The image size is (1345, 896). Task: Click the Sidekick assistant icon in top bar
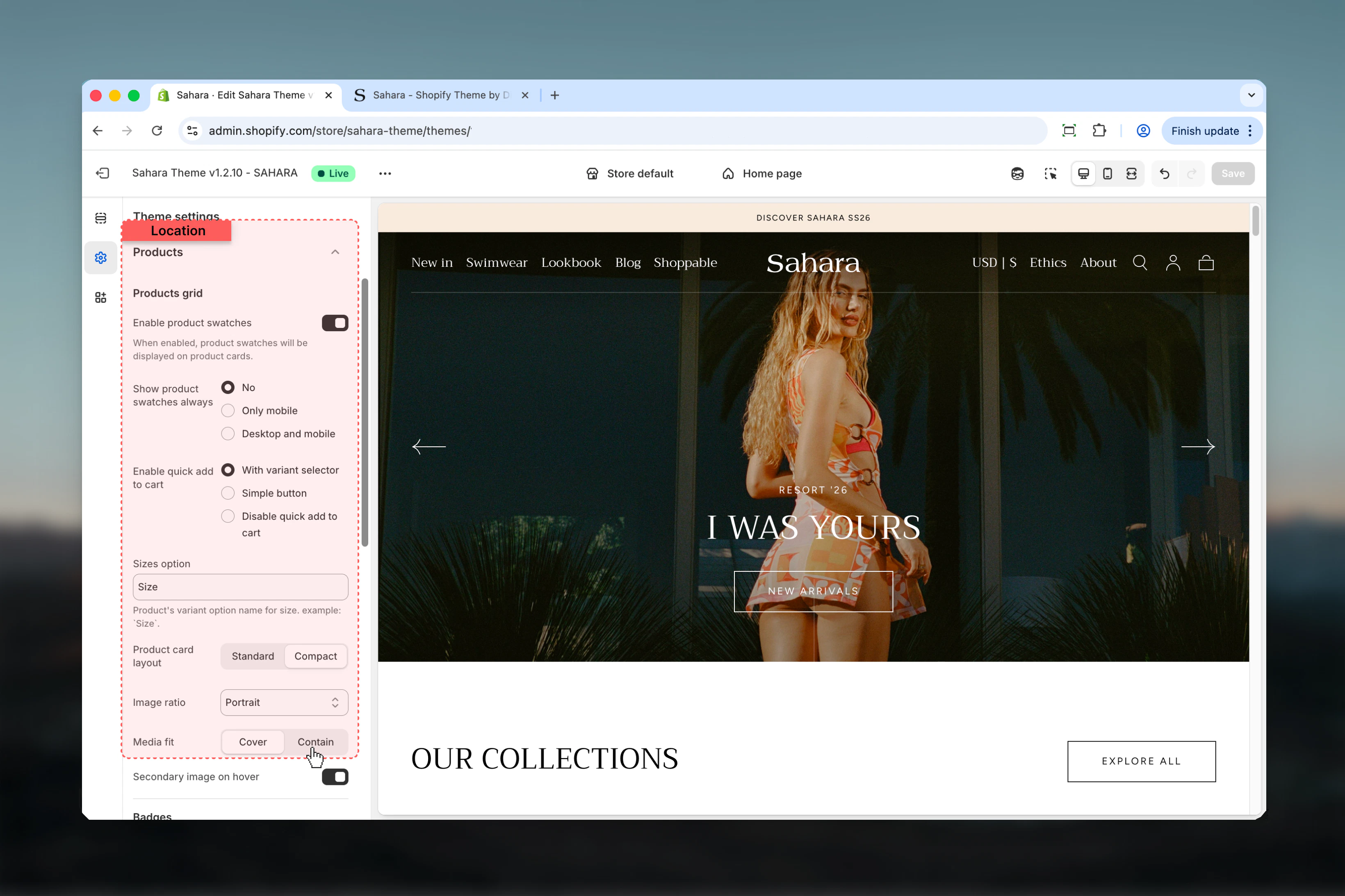[x=1017, y=174]
